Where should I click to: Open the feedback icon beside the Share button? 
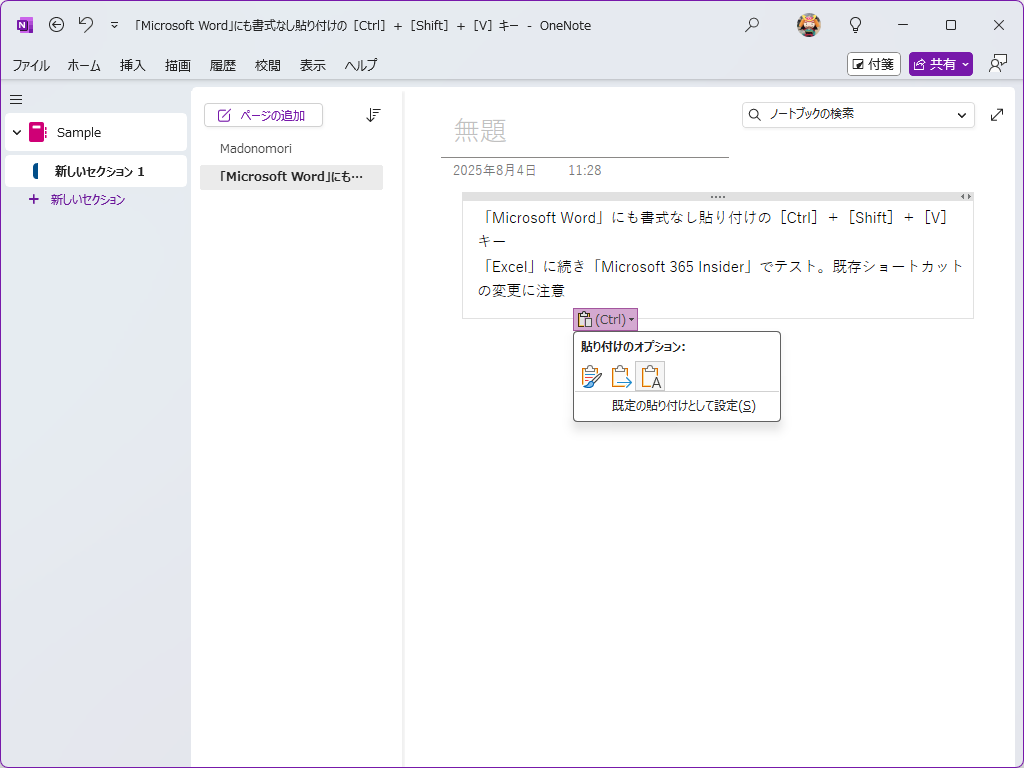click(997, 63)
